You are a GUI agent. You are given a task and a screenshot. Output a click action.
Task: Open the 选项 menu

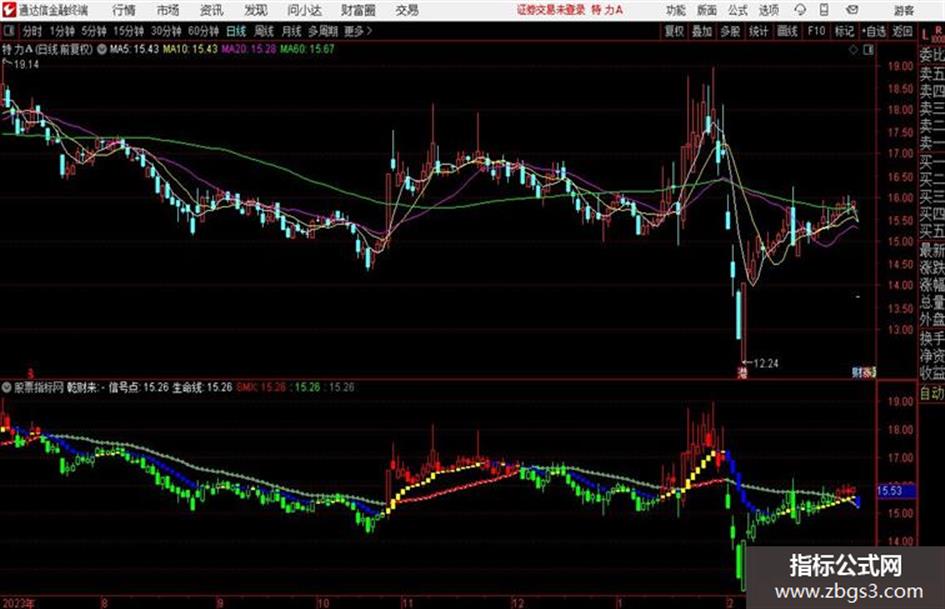(768, 10)
